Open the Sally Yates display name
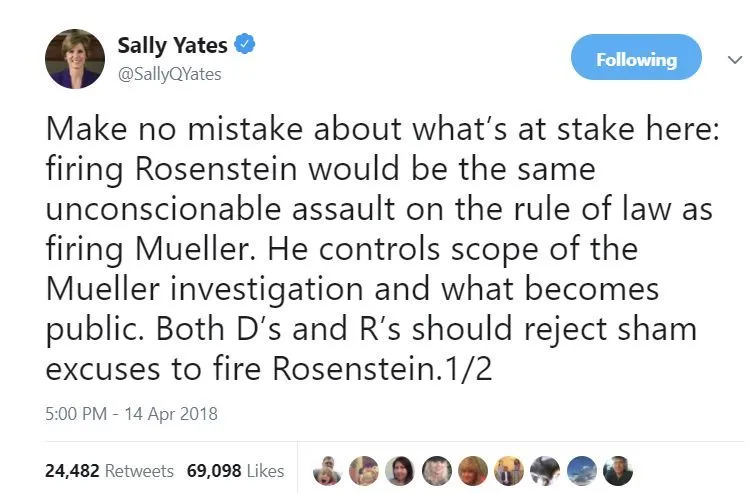The image size is (751, 493). pyautogui.click(x=172, y=45)
